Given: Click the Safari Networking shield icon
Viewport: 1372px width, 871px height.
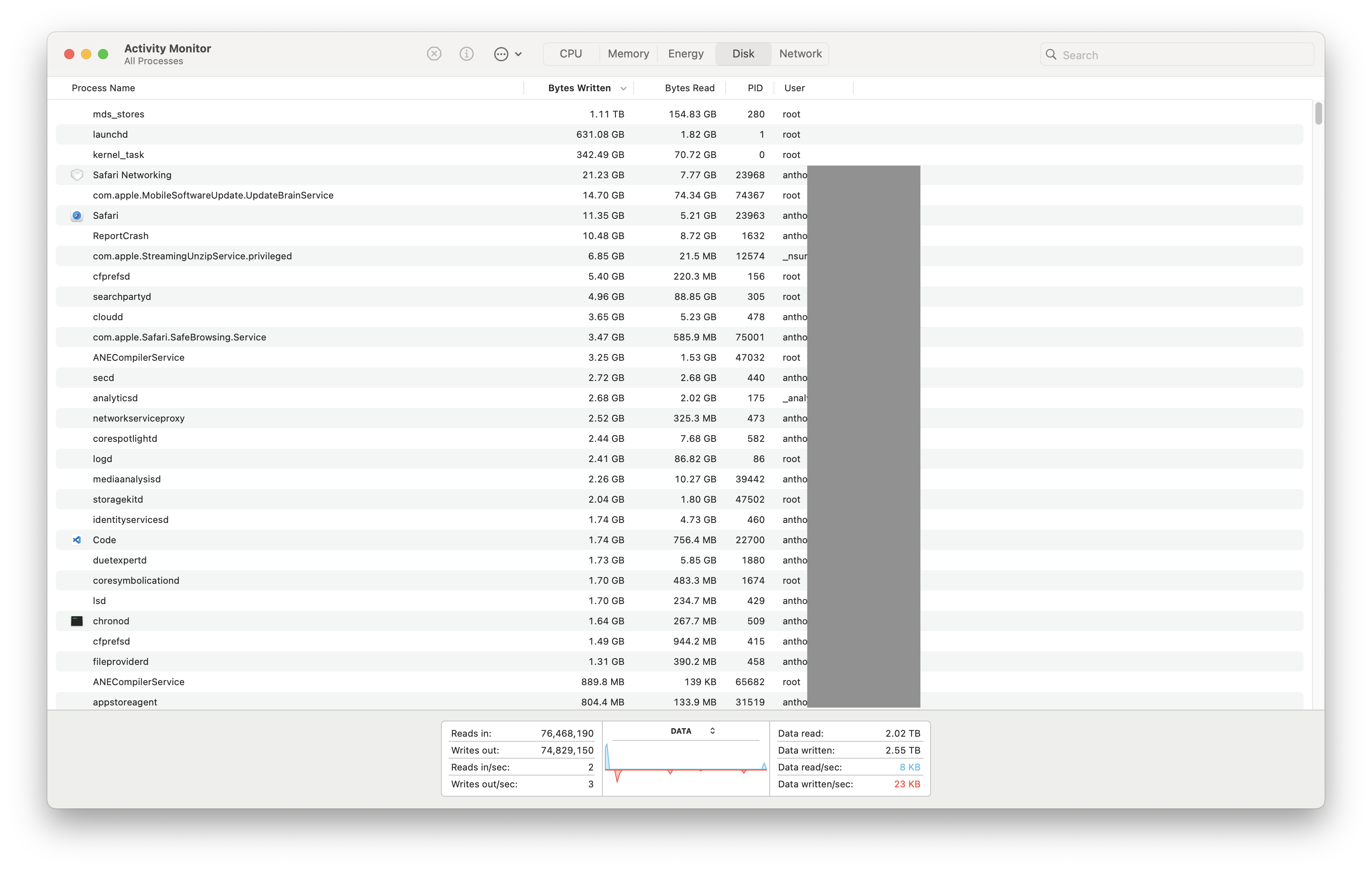Looking at the screenshot, I should pos(77,175).
